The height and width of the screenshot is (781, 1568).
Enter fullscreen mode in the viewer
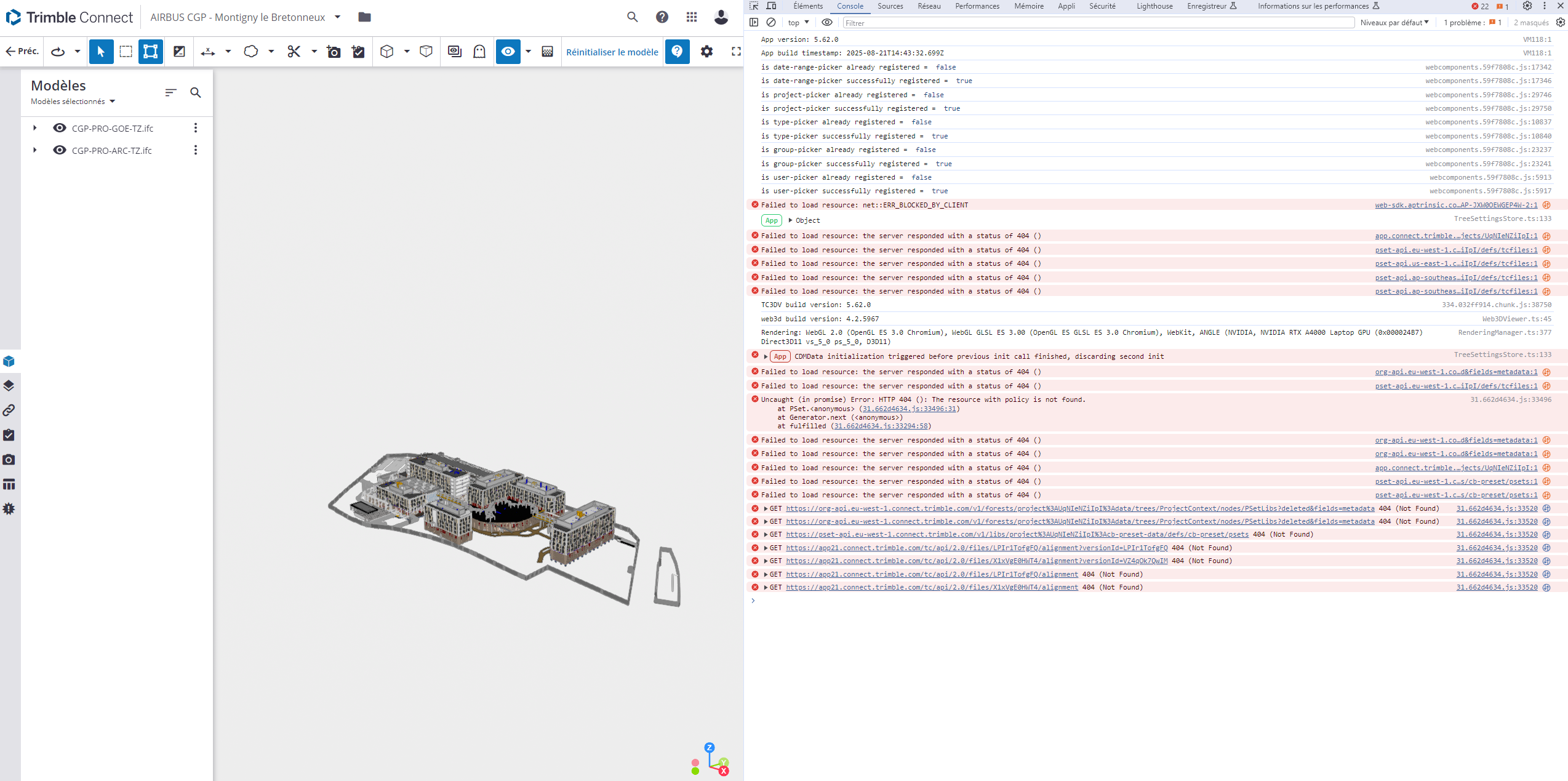pyautogui.click(x=736, y=52)
